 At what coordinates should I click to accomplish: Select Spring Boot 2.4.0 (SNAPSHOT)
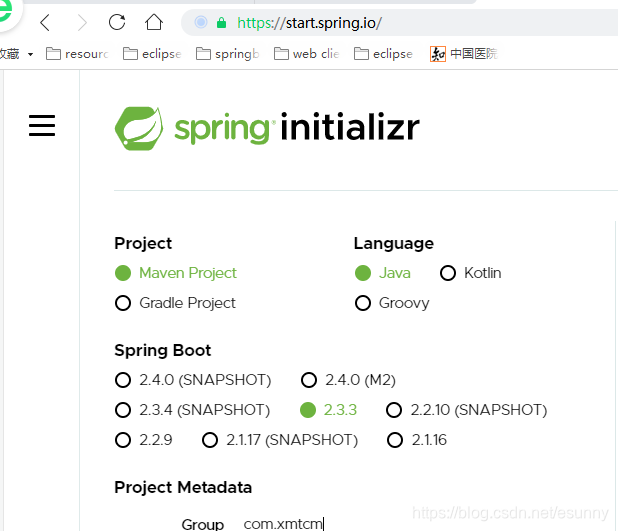tap(123, 380)
